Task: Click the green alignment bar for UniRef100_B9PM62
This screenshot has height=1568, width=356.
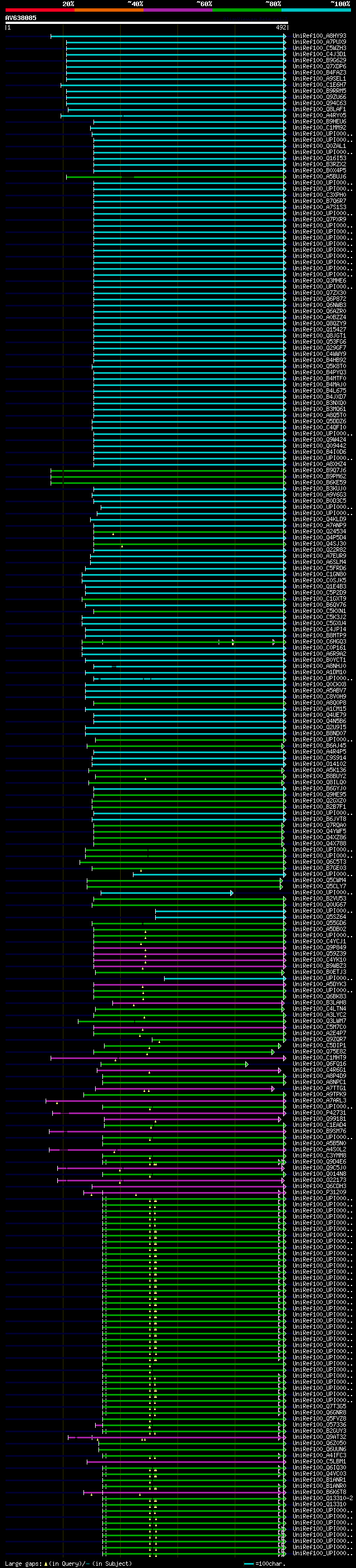Action: coord(169,476)
